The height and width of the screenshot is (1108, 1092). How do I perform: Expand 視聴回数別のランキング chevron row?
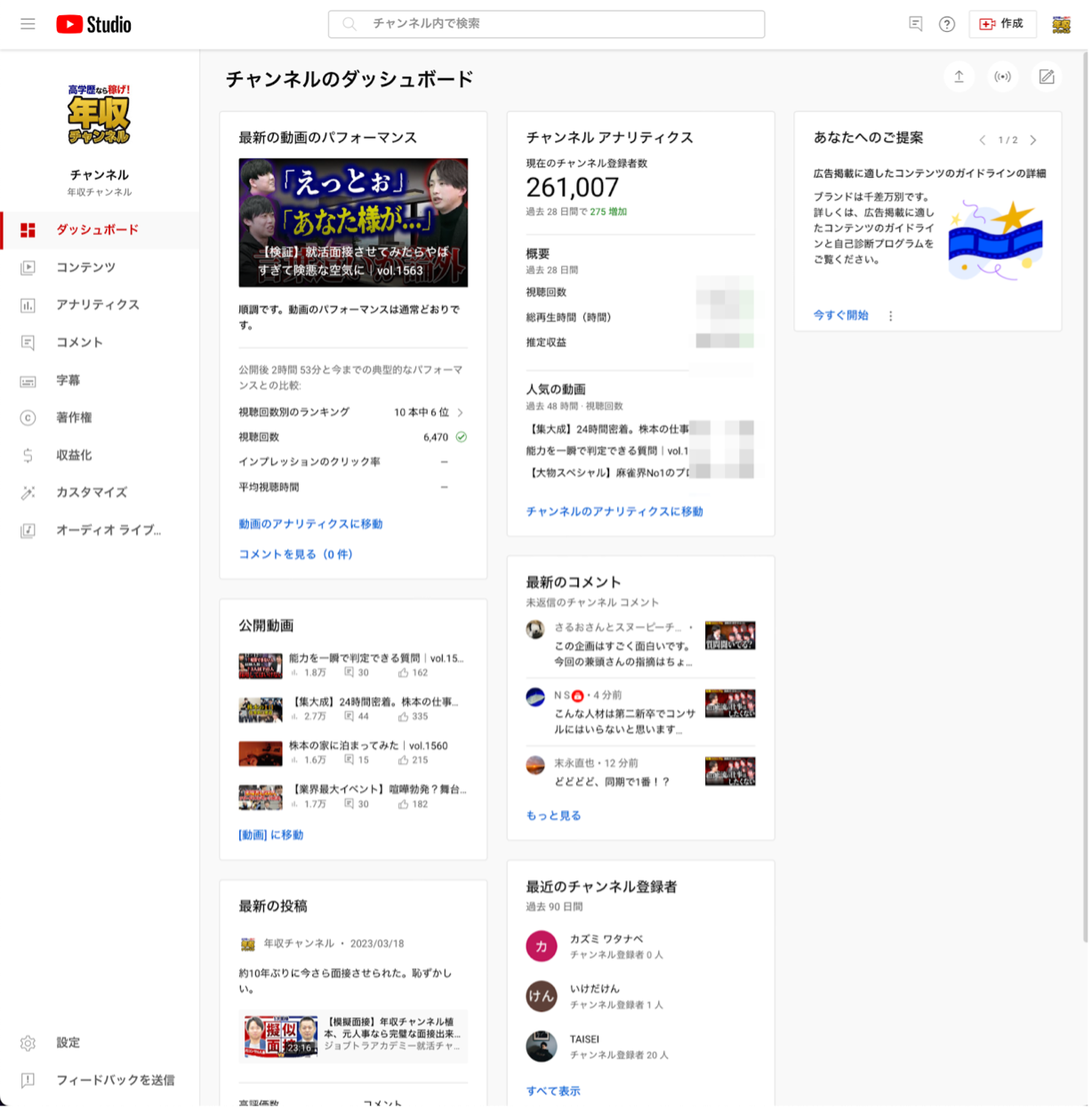tap(460, 413)
